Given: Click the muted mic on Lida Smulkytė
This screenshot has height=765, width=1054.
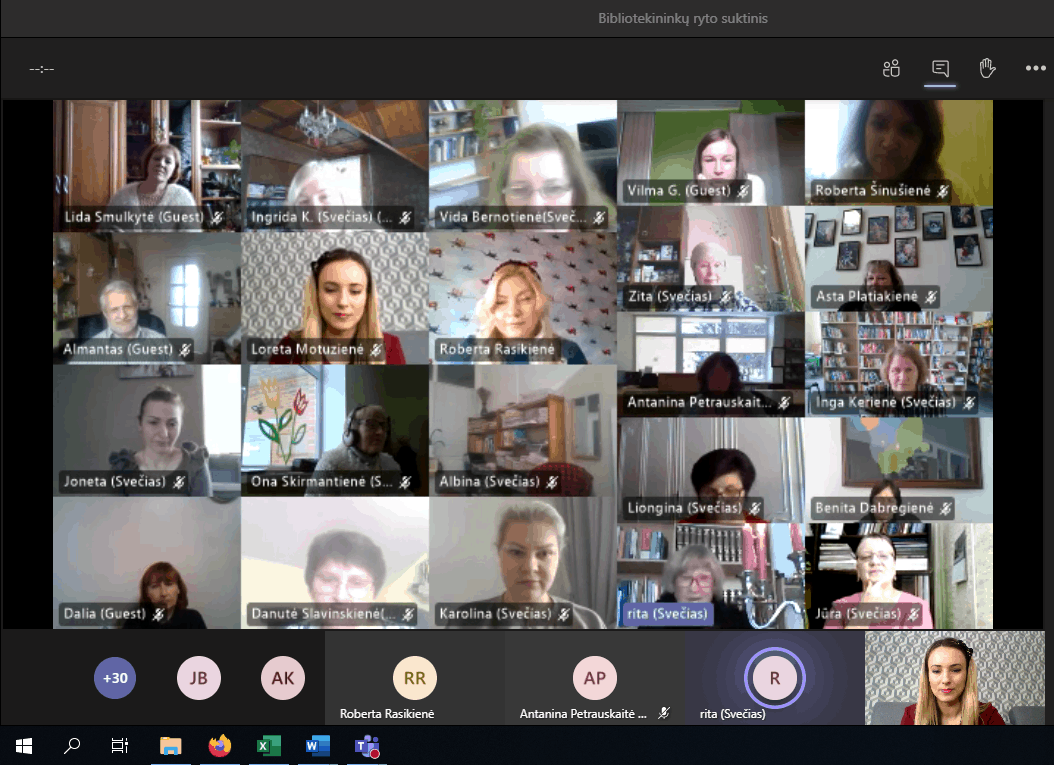Looking at the screenshot, I should (217, 217).
